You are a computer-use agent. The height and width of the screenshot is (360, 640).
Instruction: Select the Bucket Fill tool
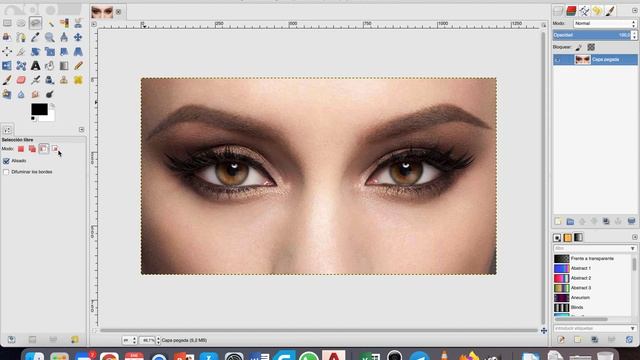point(50,66)
